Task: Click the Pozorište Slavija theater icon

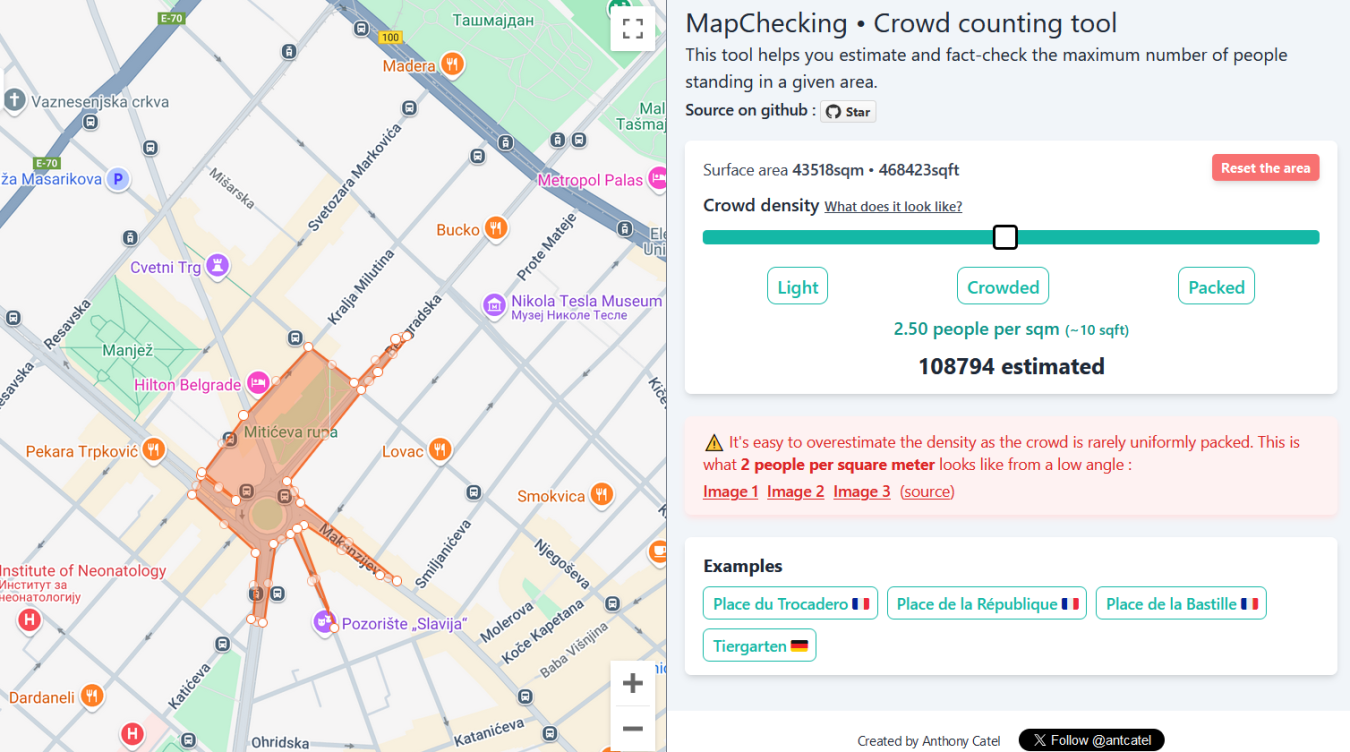Action: tap(324, 622)
